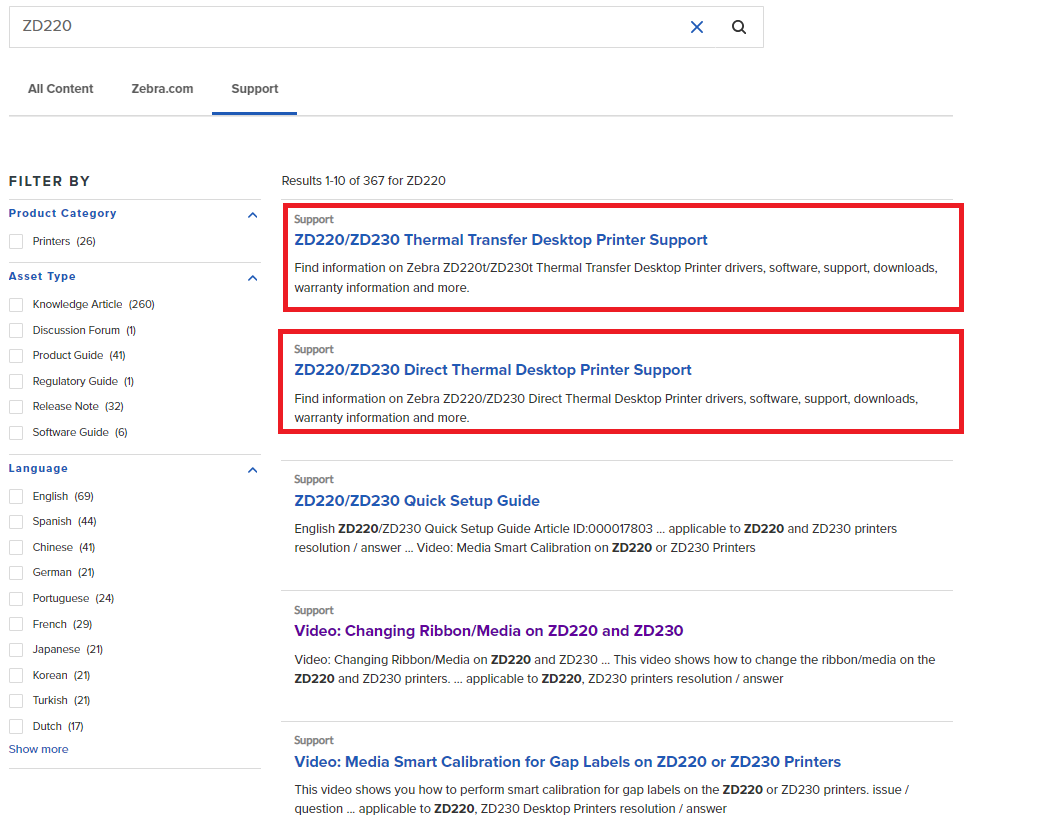
Task: Check the Printers filter checkbox
Action: pos(16,242)
